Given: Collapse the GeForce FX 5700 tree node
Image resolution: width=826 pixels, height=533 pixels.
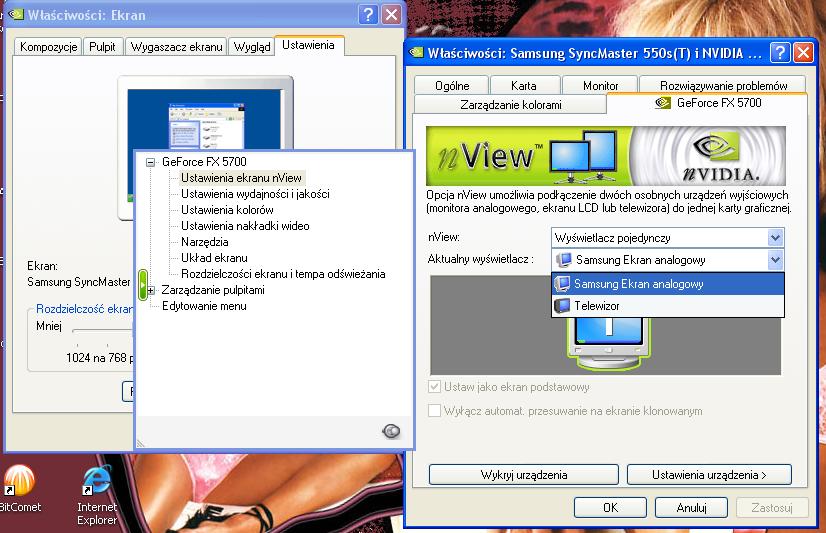Looking at the screenshot, I should (151, 162).
